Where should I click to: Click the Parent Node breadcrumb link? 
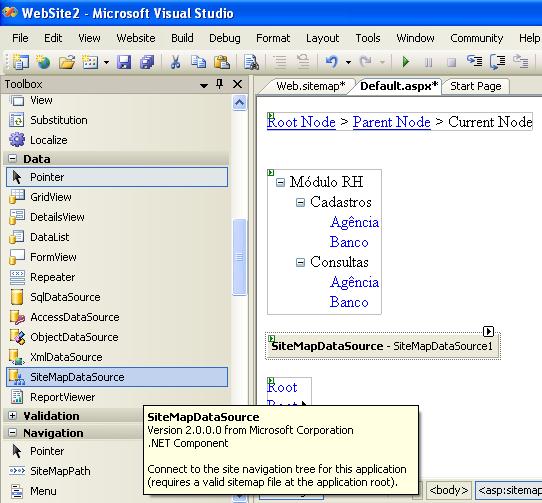tap(392, 122)
